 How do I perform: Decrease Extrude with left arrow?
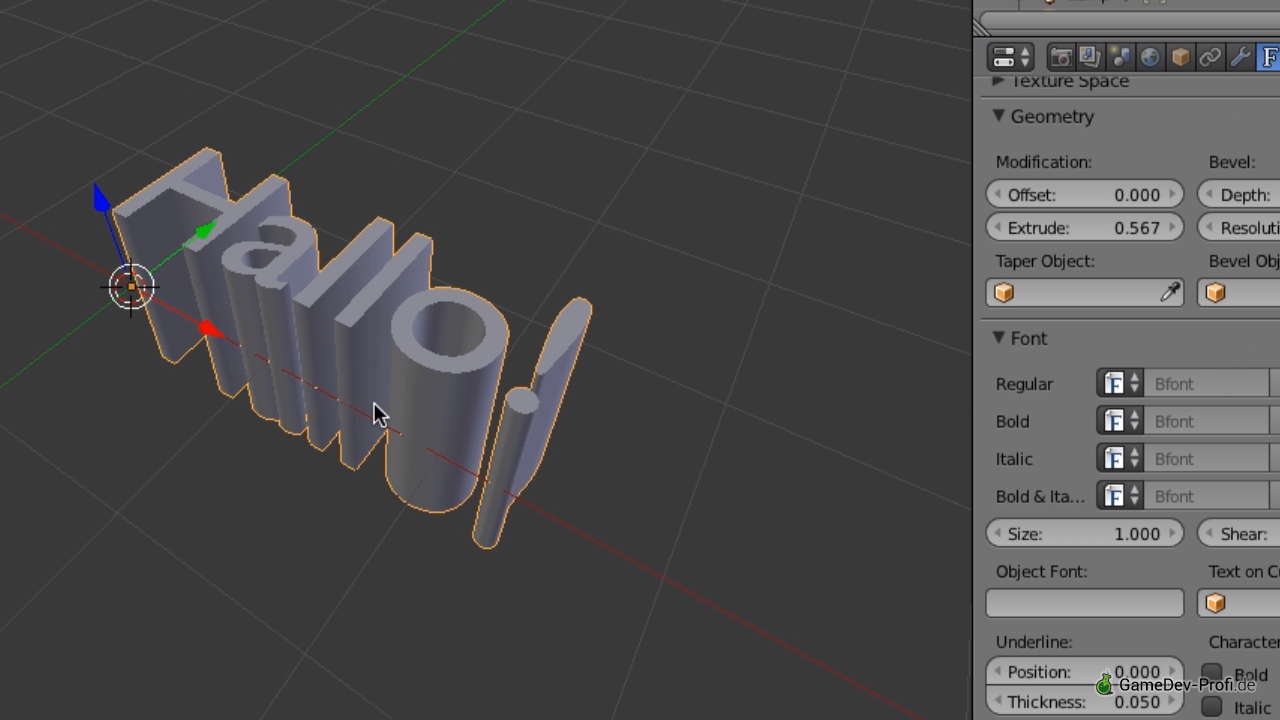click(x=997, y=228)
